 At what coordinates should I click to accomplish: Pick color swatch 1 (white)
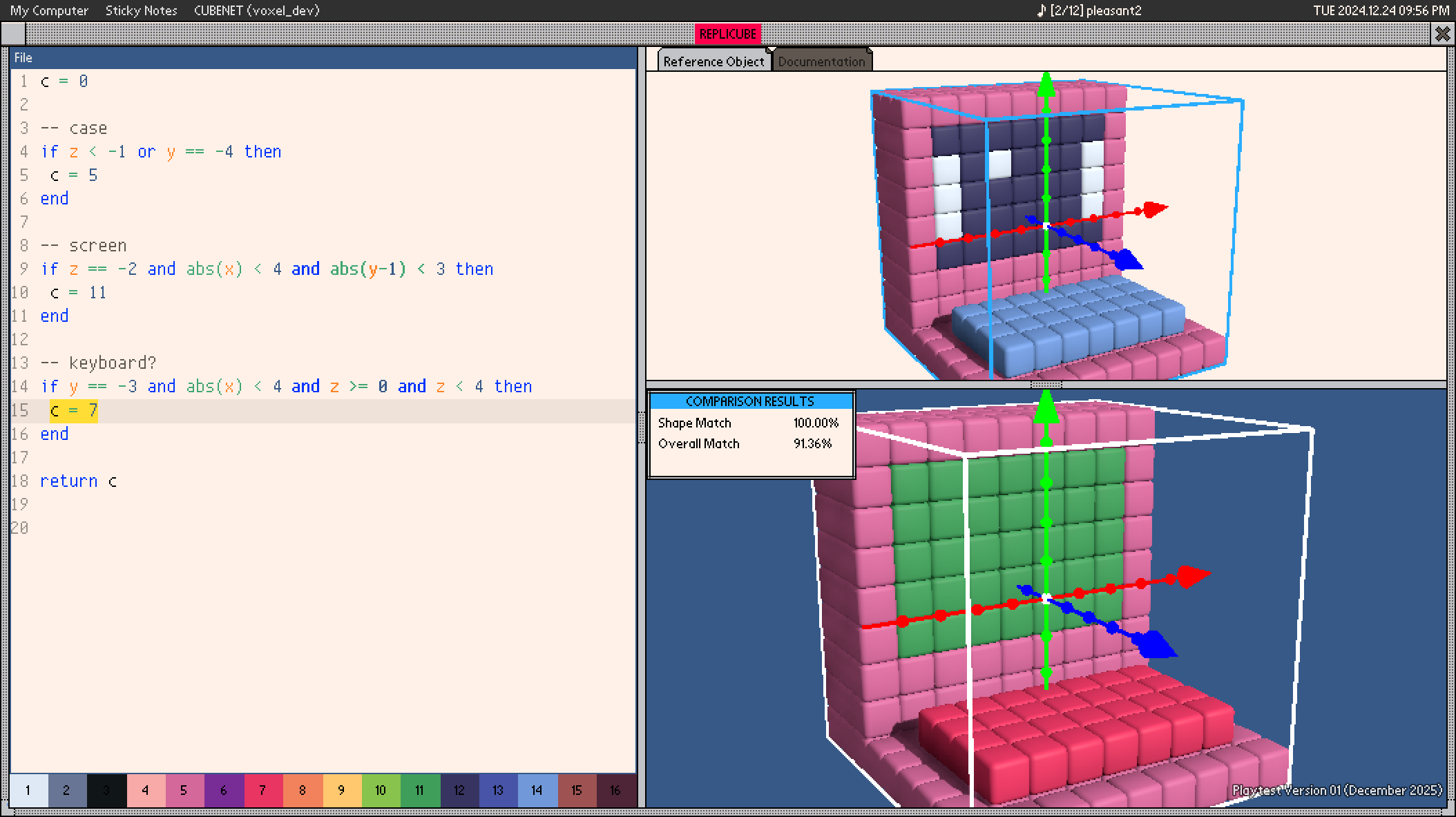28,790
